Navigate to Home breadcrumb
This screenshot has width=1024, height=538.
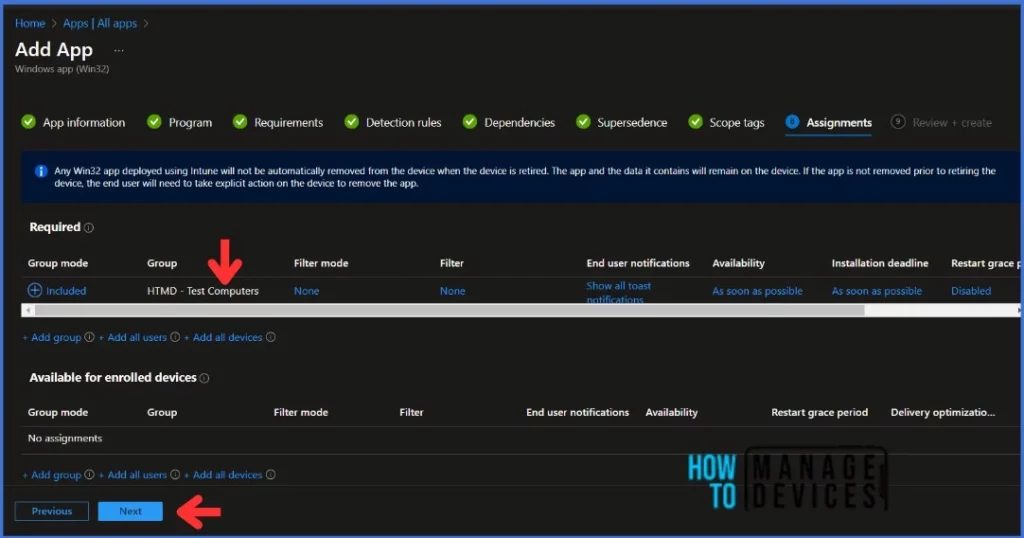pos(30,24)
